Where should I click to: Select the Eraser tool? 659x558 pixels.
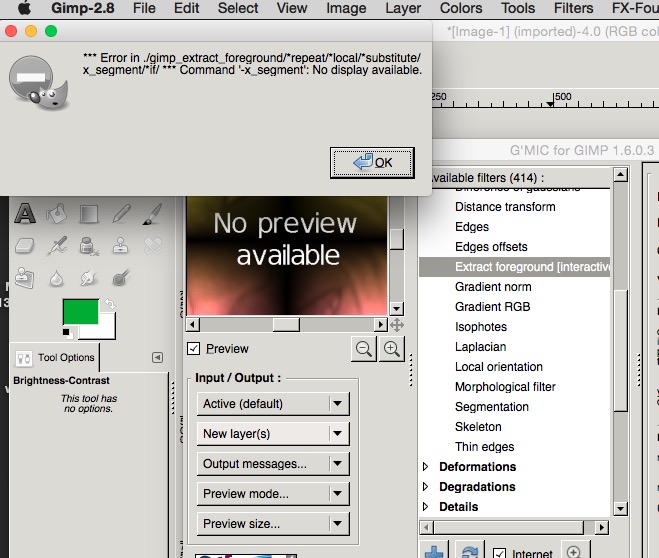tap(25, 246)
